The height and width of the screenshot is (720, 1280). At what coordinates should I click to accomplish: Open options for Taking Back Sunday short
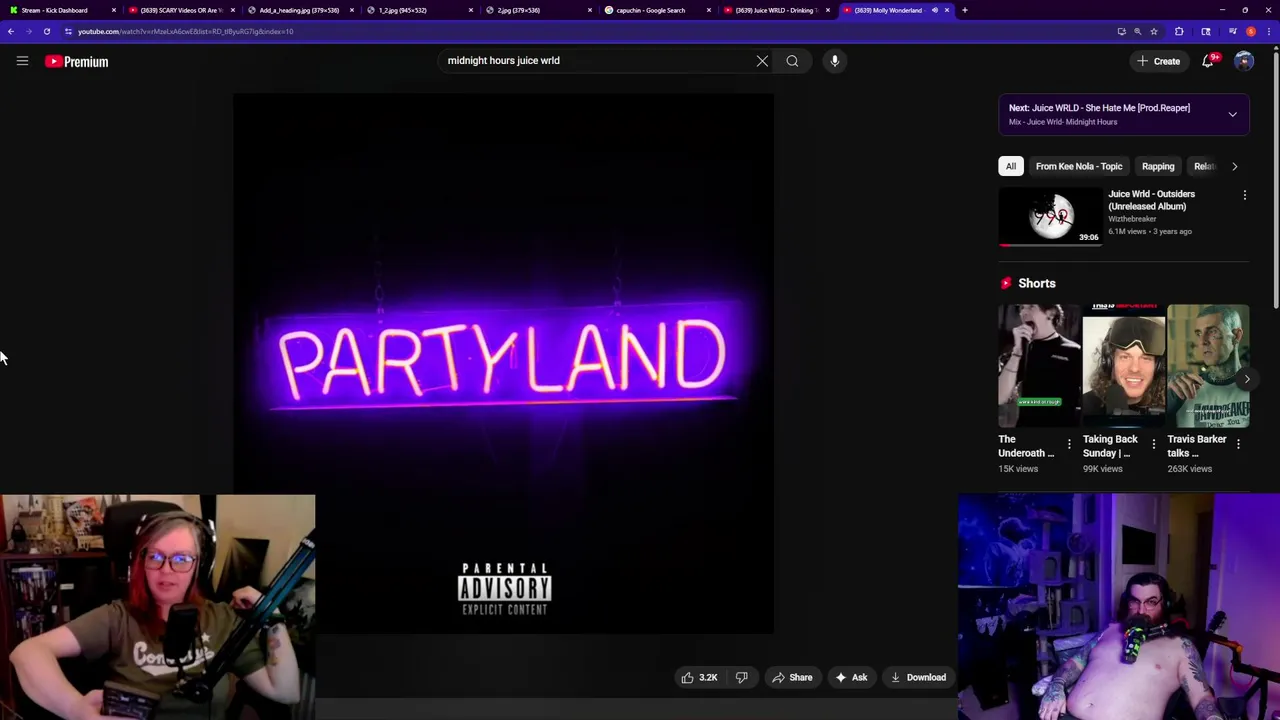tap(1154, 443)
